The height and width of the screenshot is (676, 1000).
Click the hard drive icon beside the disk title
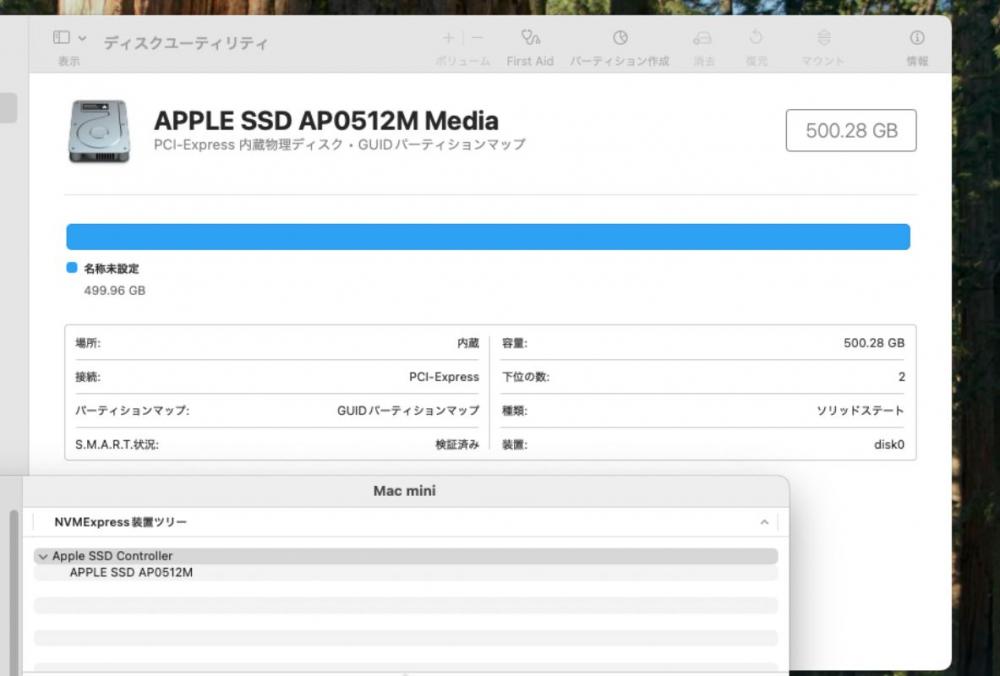pyautogui.click(x=99, y=131)
